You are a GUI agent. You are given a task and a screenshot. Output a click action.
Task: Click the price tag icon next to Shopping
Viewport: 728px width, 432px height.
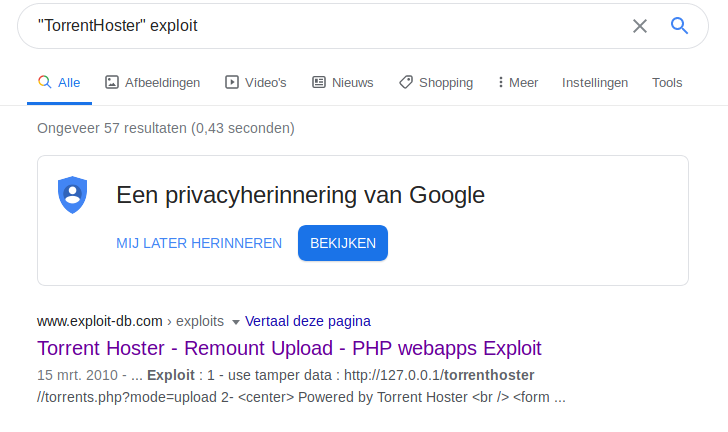click(x=406, y=82)
